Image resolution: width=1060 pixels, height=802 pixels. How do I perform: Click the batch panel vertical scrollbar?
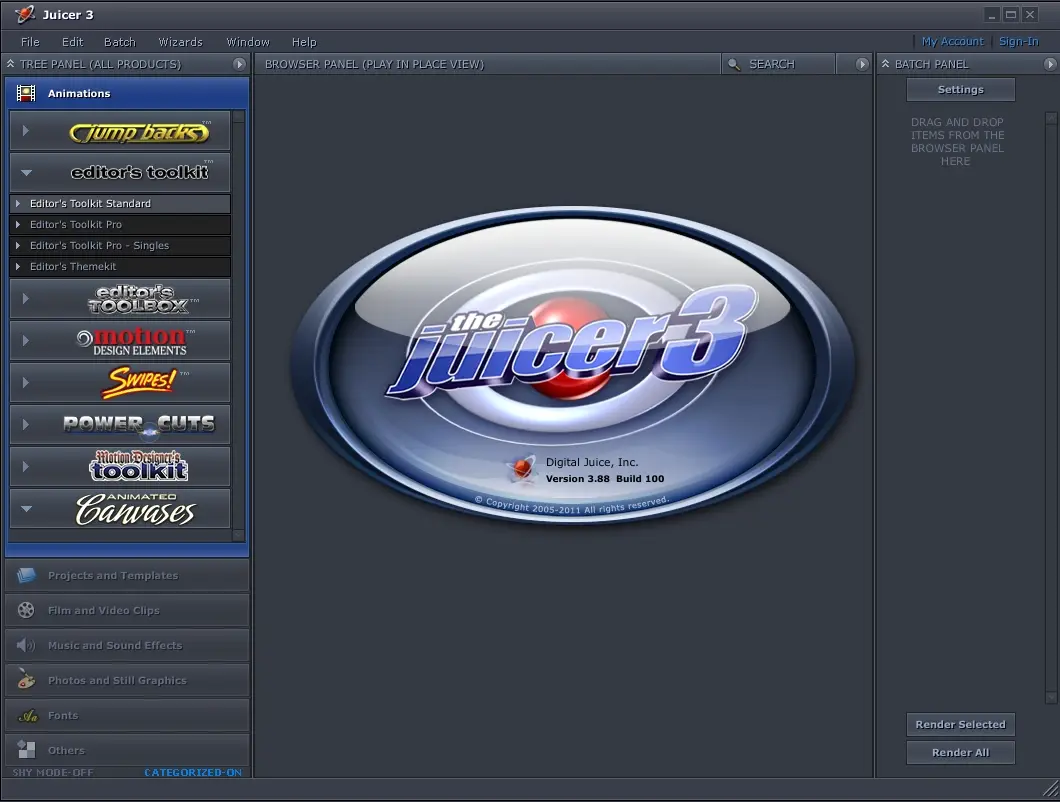(1051, 408)
